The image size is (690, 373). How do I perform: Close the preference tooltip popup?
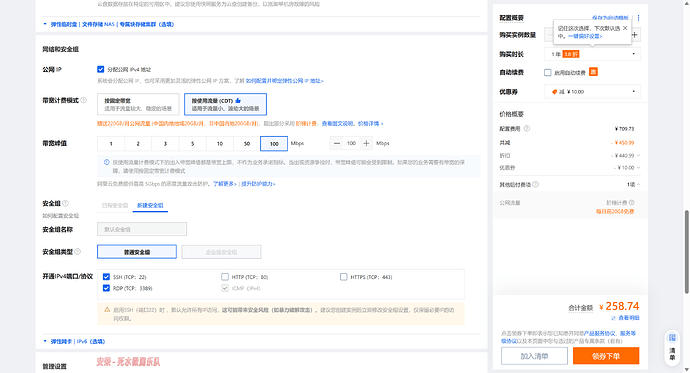tap(625, 28)
